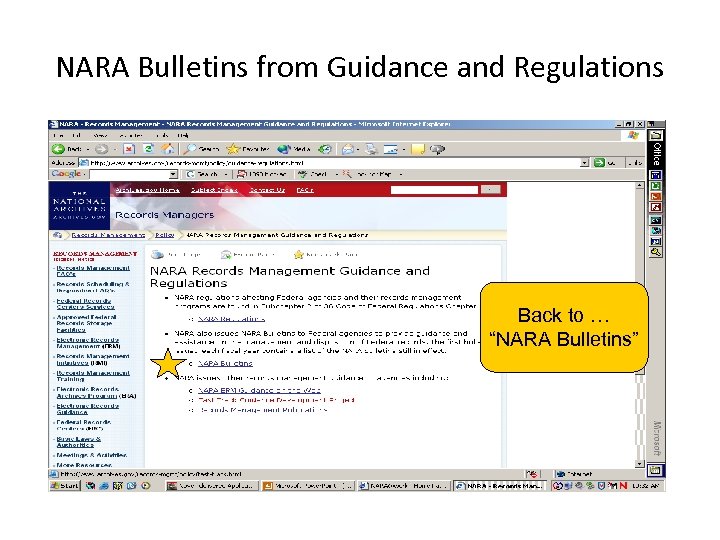Screen dimensions: 720x540
Task: Open the Google toolbar search box dropdown
Action: click(173, 174)
